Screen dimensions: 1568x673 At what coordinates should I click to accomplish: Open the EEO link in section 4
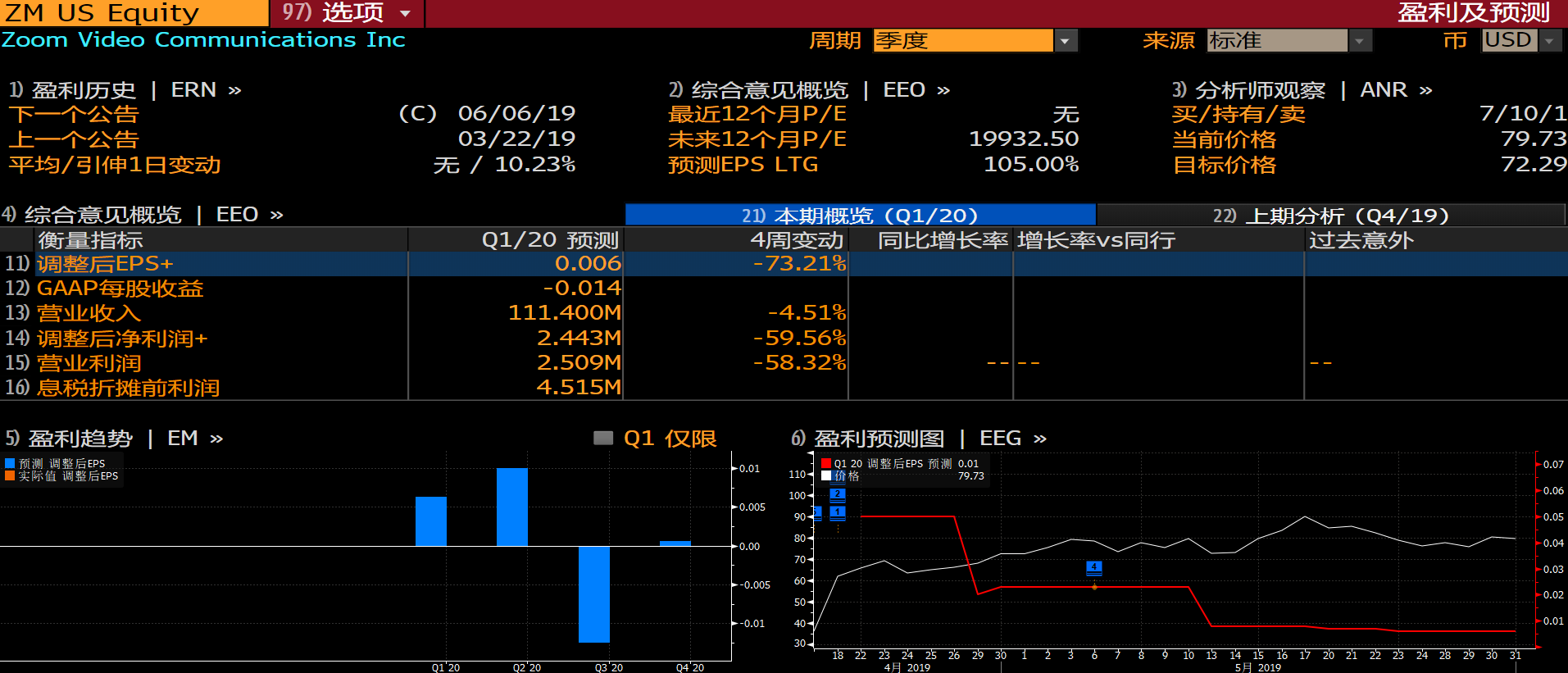[237, 215]
